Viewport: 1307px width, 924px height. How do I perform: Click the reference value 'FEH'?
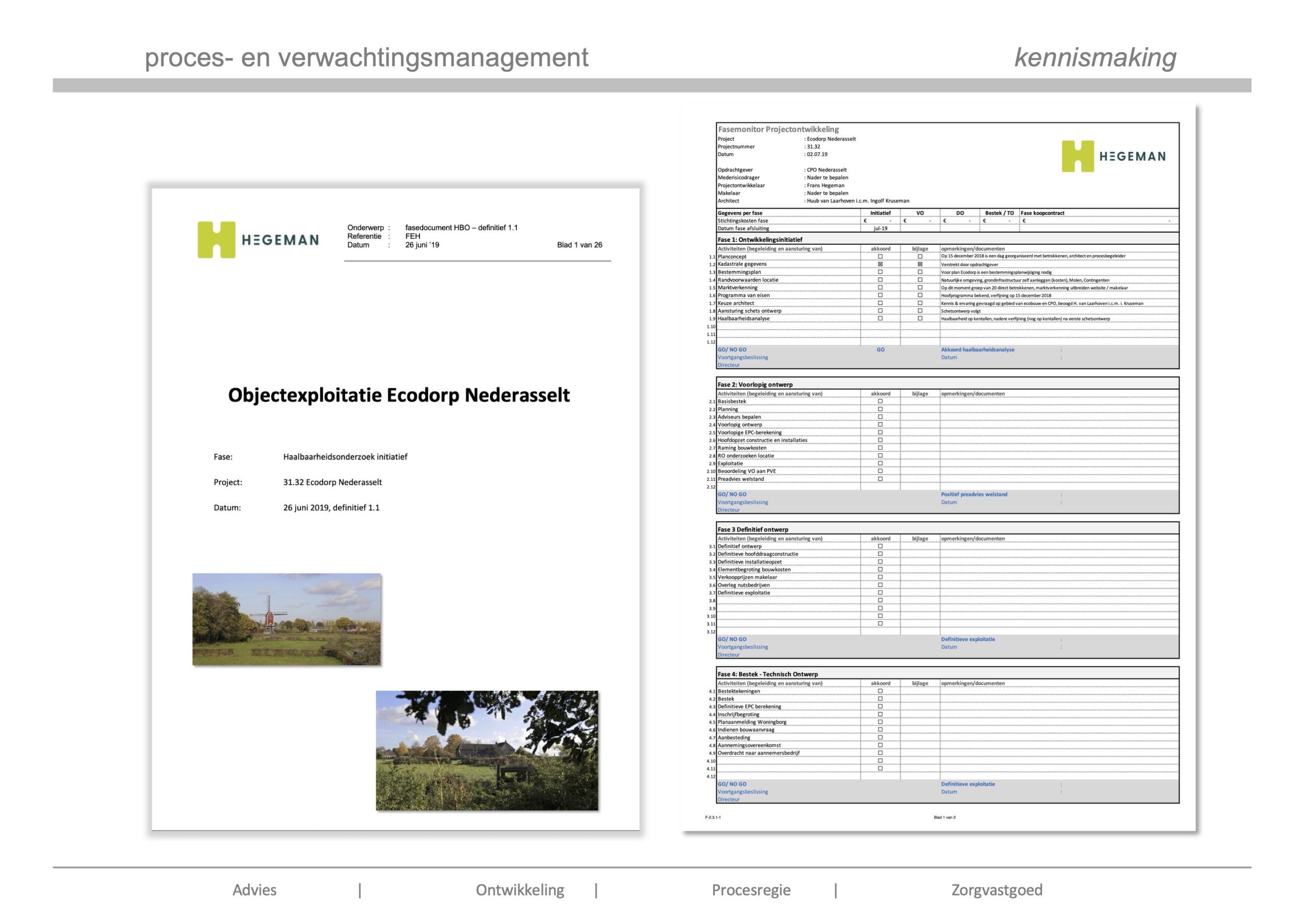pyautogui.click(x=413, y=236)
